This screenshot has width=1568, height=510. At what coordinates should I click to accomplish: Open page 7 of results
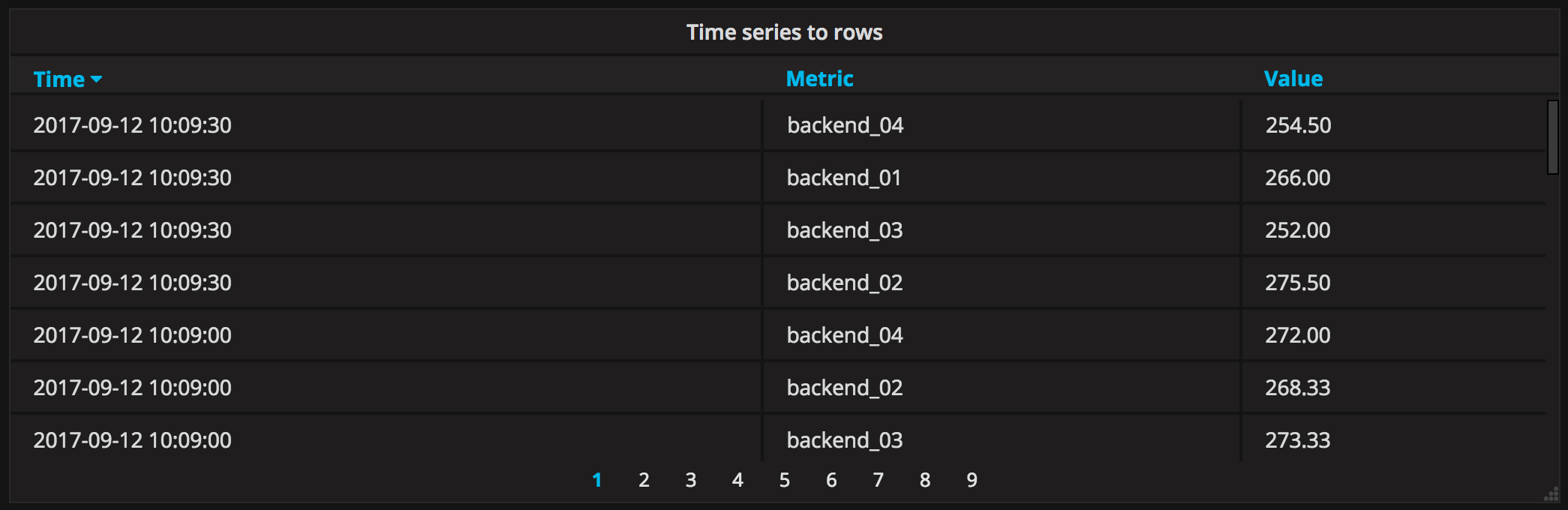click(878, 480)
